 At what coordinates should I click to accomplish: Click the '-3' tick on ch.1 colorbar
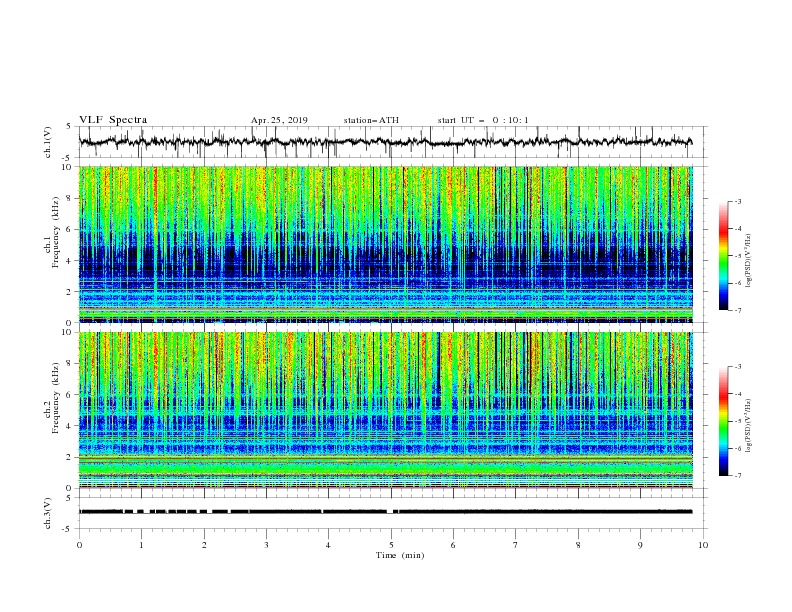[737, 201]
